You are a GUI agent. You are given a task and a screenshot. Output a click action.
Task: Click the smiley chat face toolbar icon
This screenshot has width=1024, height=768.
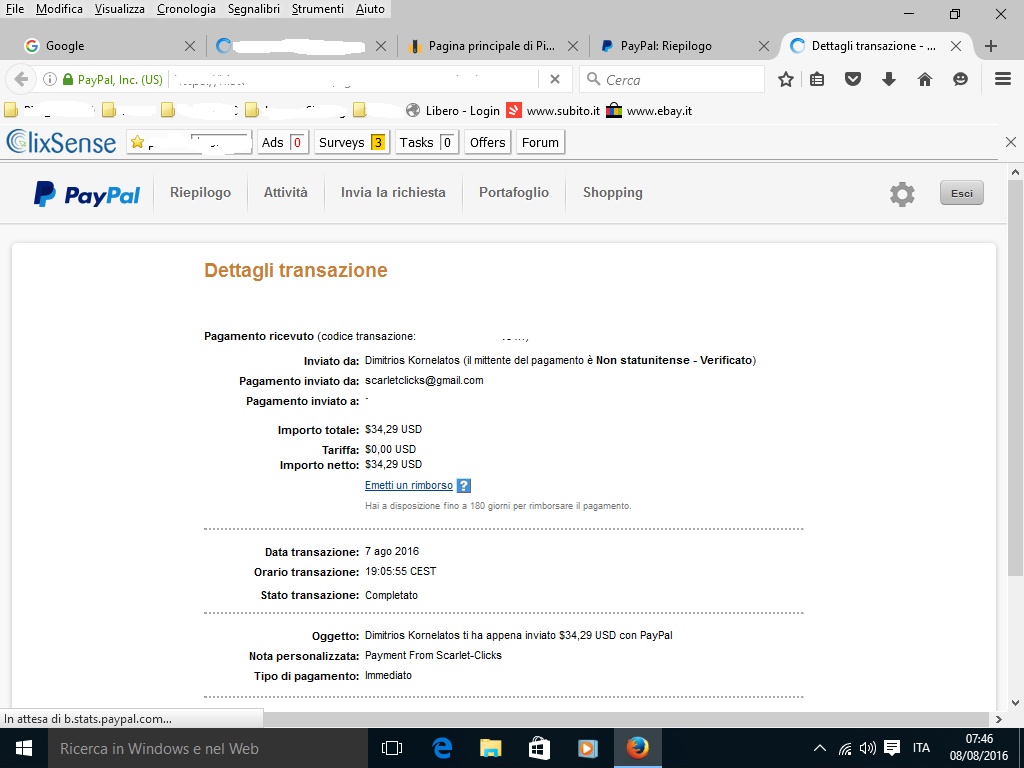pyautogui.click(x=960, y=80)
